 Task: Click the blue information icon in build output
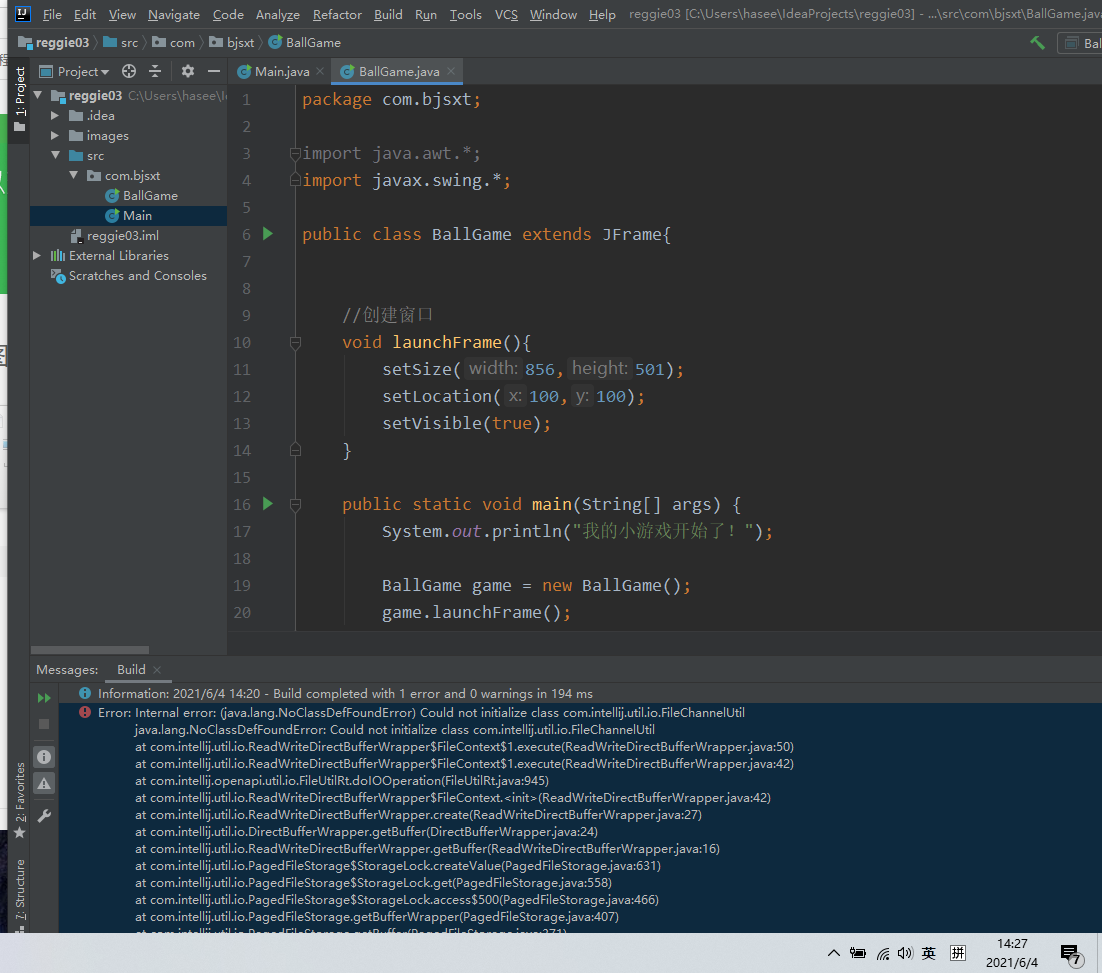(85, 693)
